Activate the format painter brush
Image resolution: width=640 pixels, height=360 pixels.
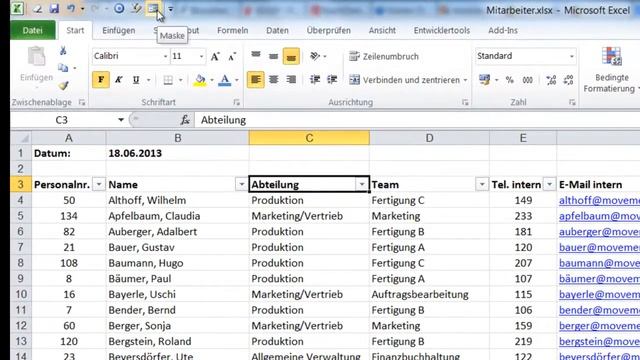click(63, 85)
